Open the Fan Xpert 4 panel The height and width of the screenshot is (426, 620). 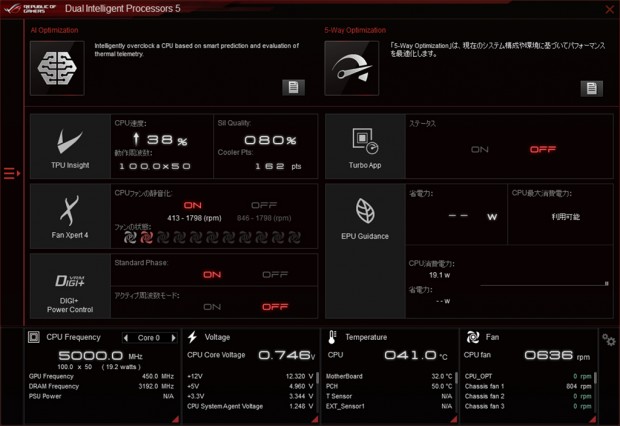tap(70, 216)
